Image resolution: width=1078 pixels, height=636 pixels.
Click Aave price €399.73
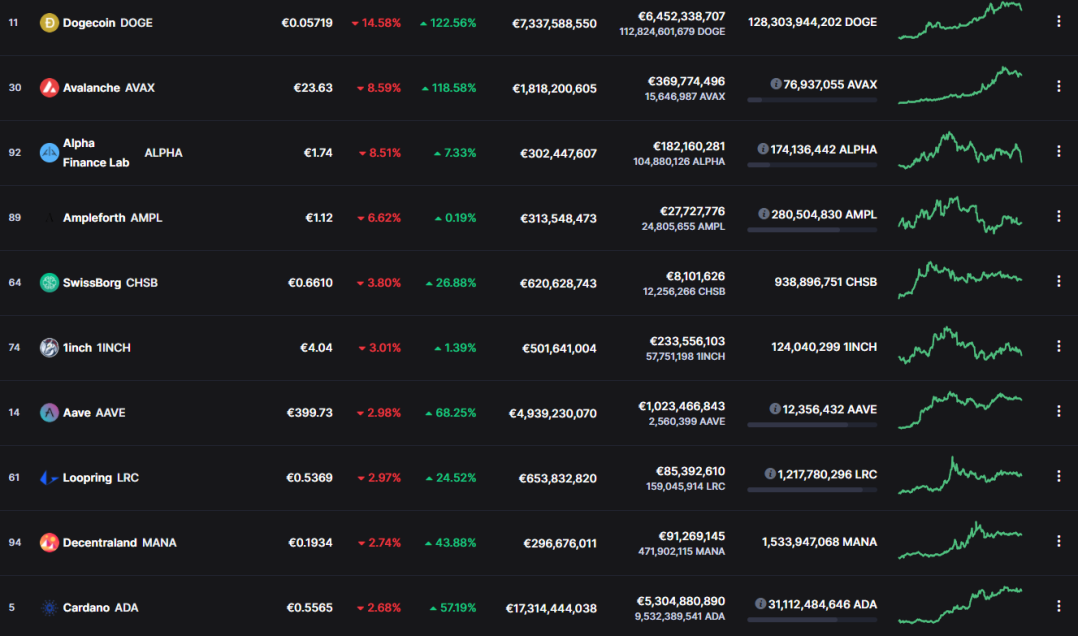[x=309, y=413]
